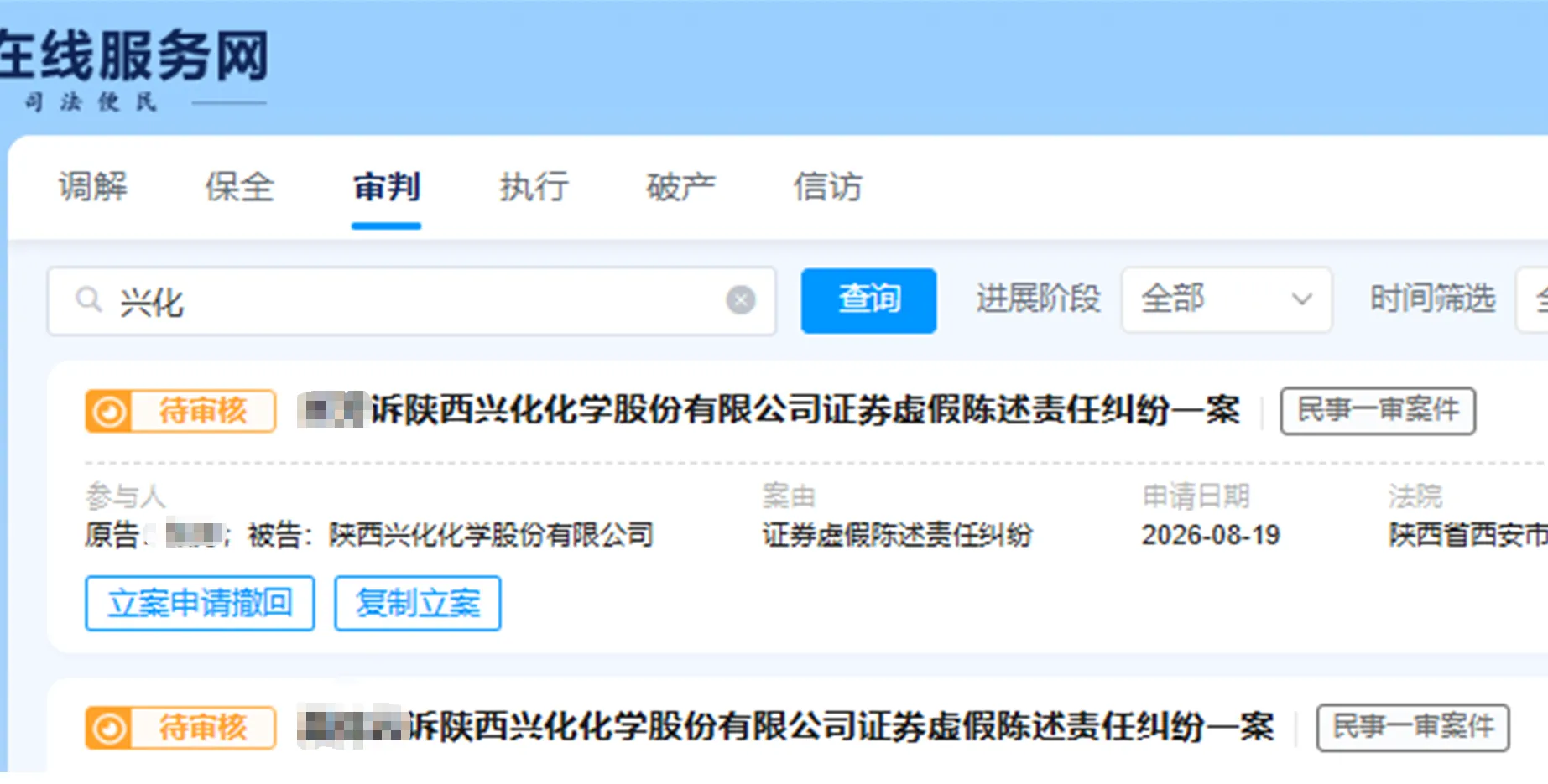The width and height of the screenshot is (1548, 784).
Task: Switch to the 保全 tab
Action: (240, 186)
